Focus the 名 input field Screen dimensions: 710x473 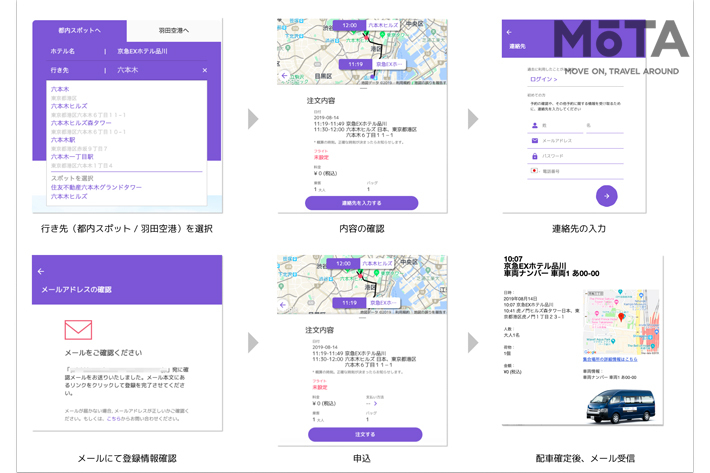[604, 126]
